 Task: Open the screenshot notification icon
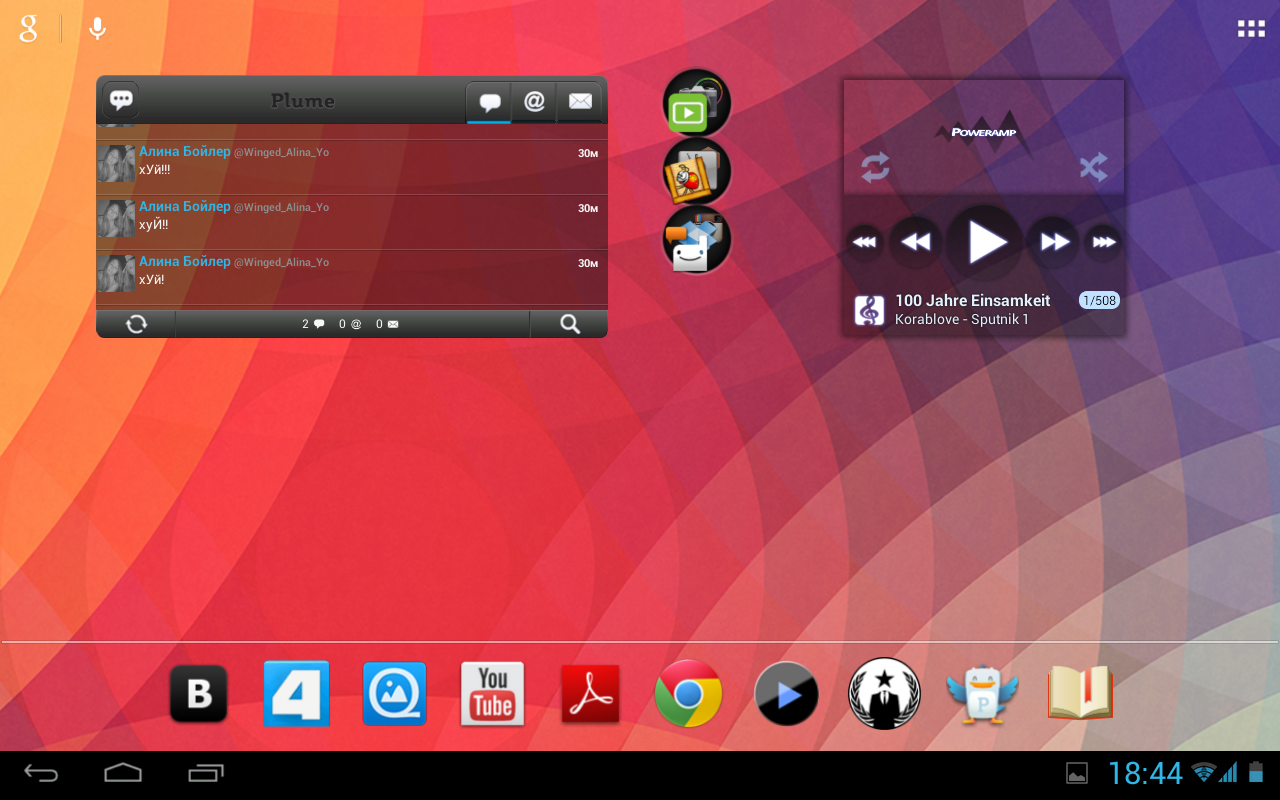click(x=1077, y=773)
